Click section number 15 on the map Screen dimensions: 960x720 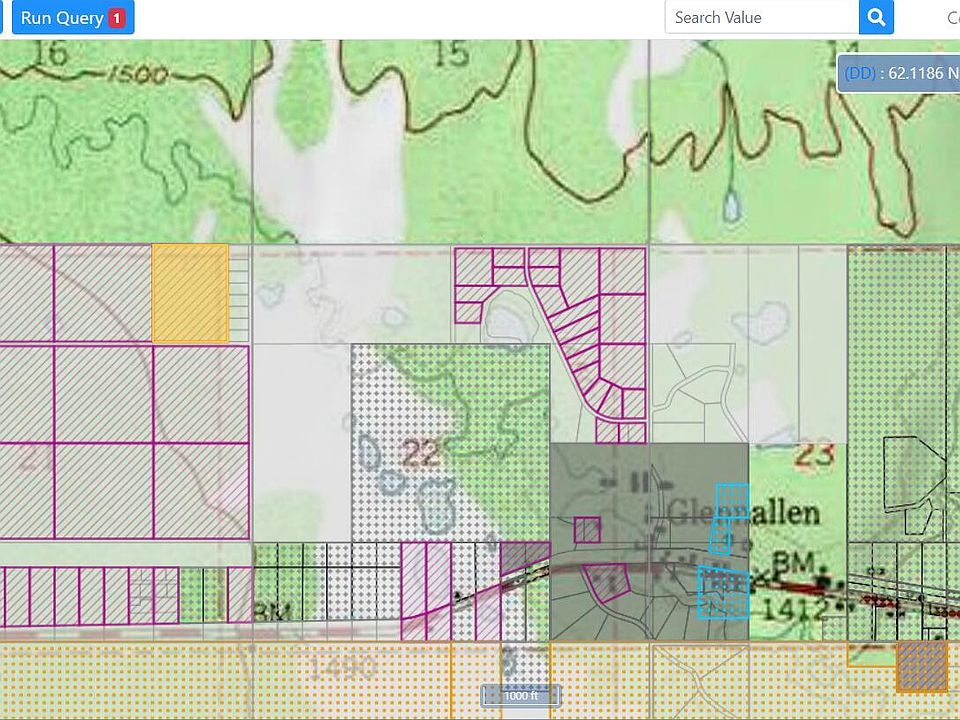tap(452, 55)
